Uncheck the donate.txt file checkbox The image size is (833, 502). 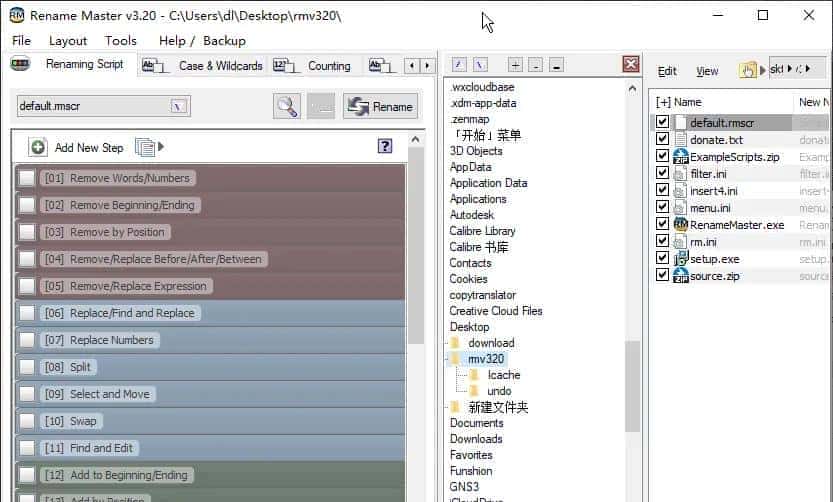(662, 140)
